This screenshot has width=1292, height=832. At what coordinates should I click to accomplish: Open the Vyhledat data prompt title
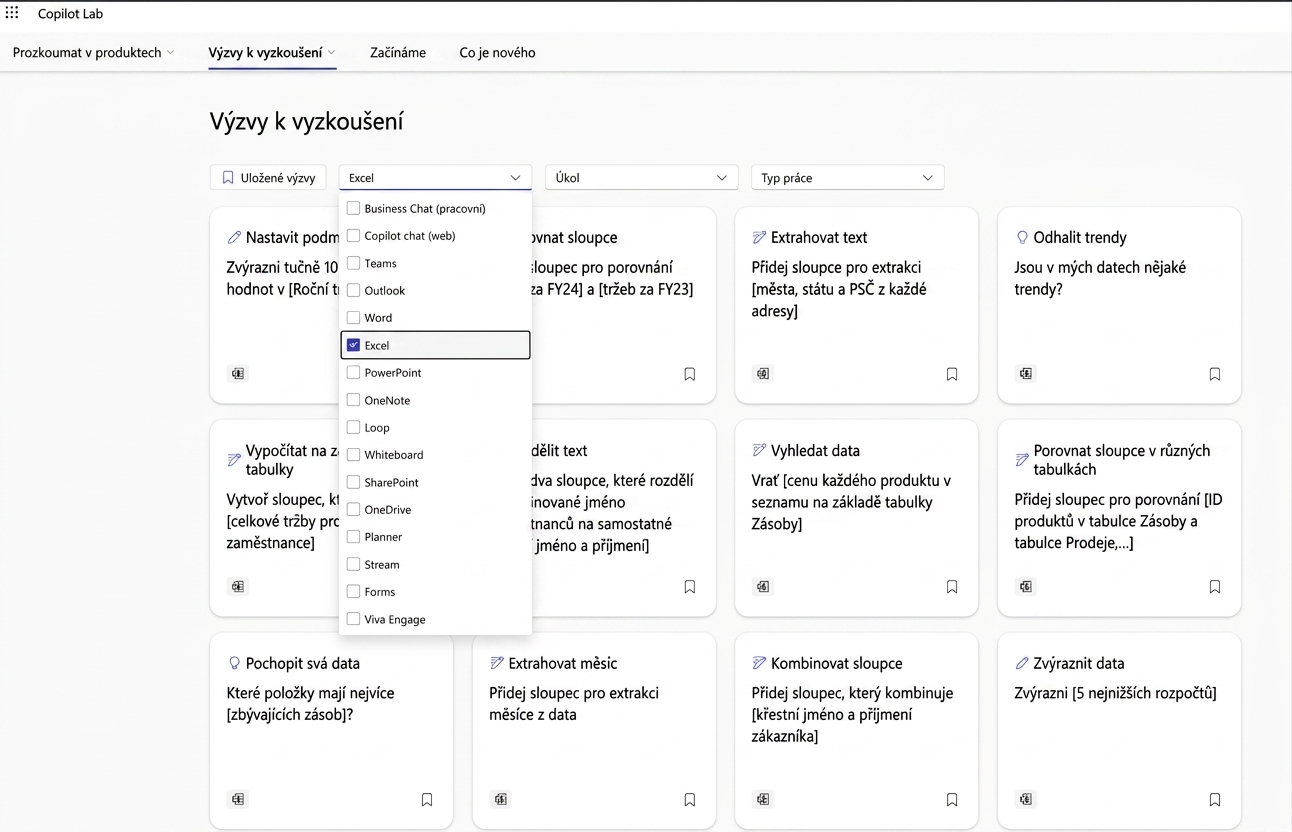coord(815,450)
